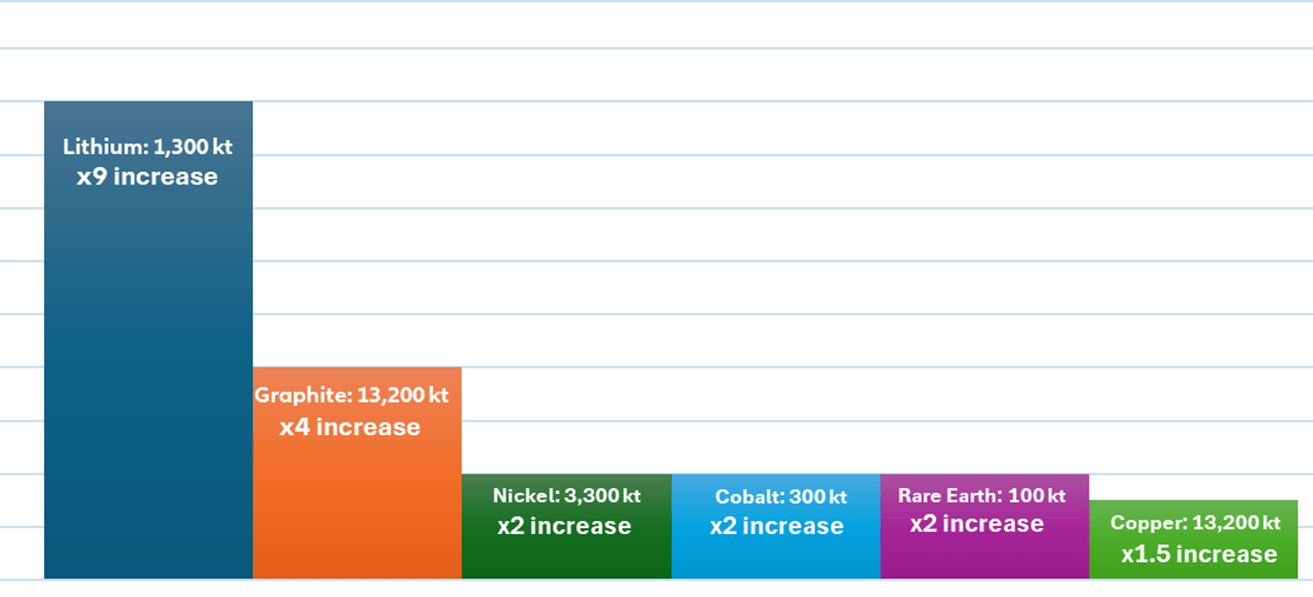This screenshot has width=1313, height=597.
Task: Click the 'Graphite: 13,200 kt' label
Action: 351,395
